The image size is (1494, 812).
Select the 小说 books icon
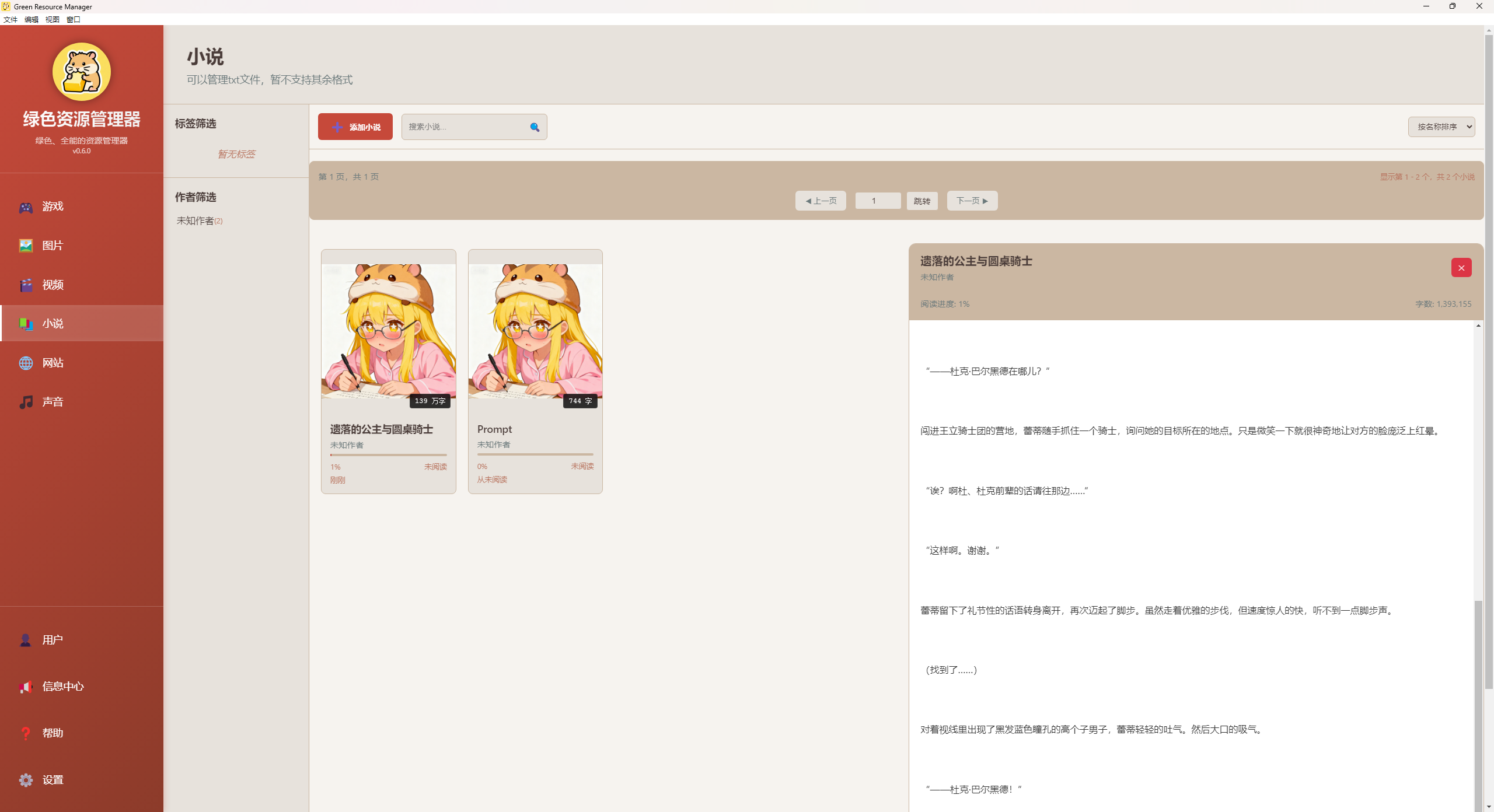26,324
